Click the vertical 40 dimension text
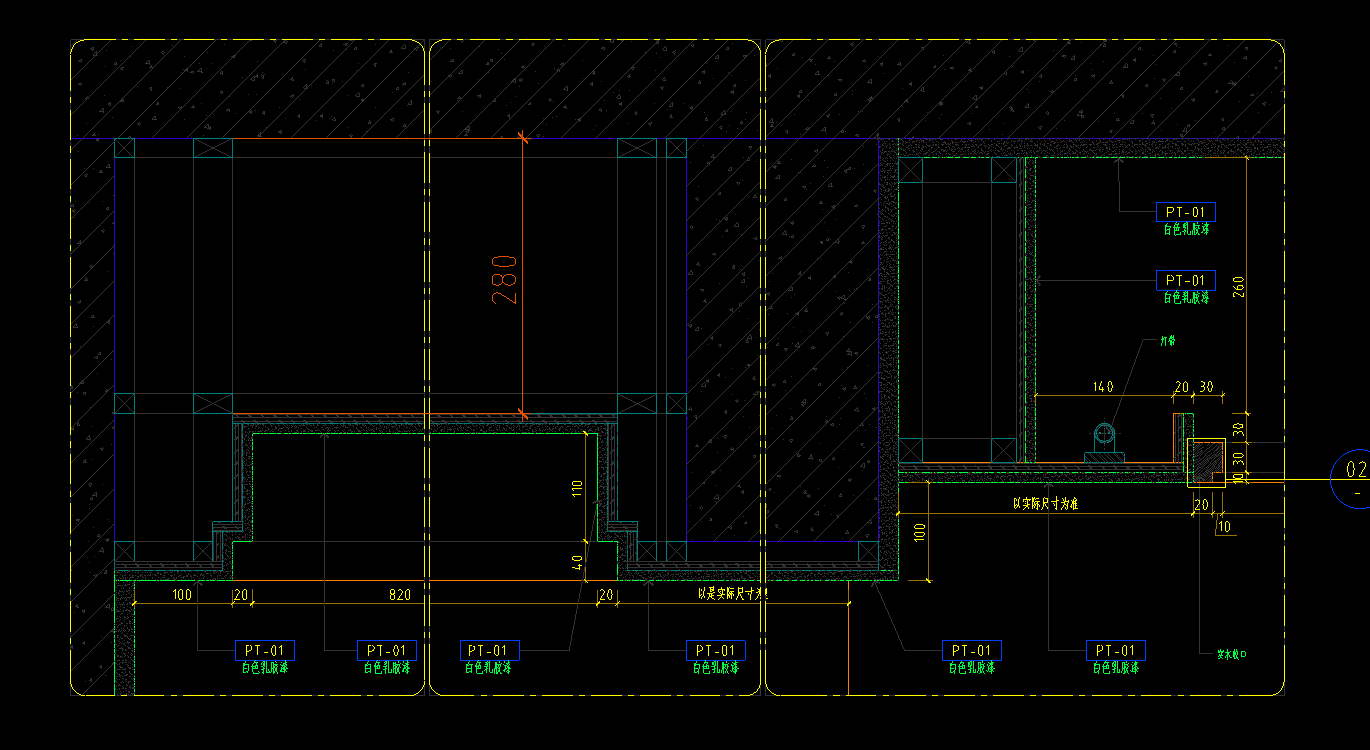 tap(577, 562)
